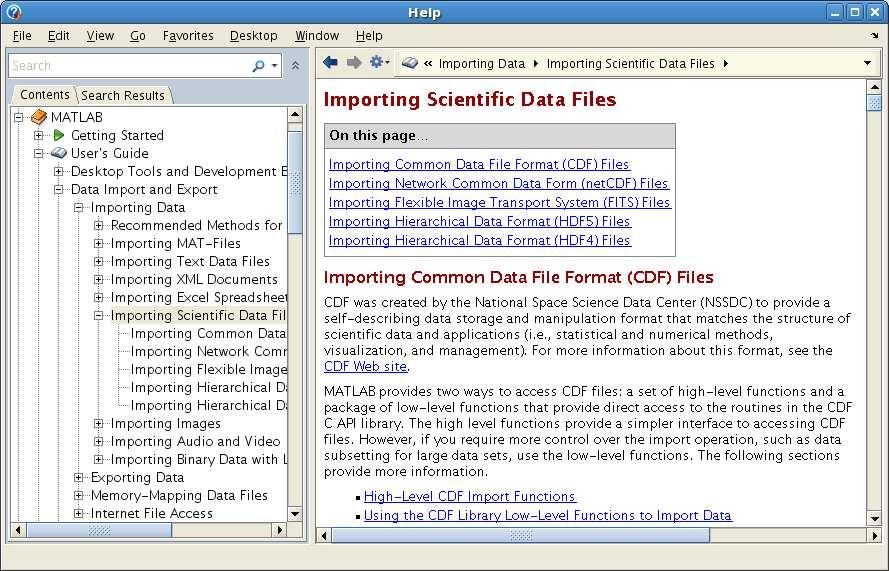
Task: Switch to the Contents tab
Action: 45,95
